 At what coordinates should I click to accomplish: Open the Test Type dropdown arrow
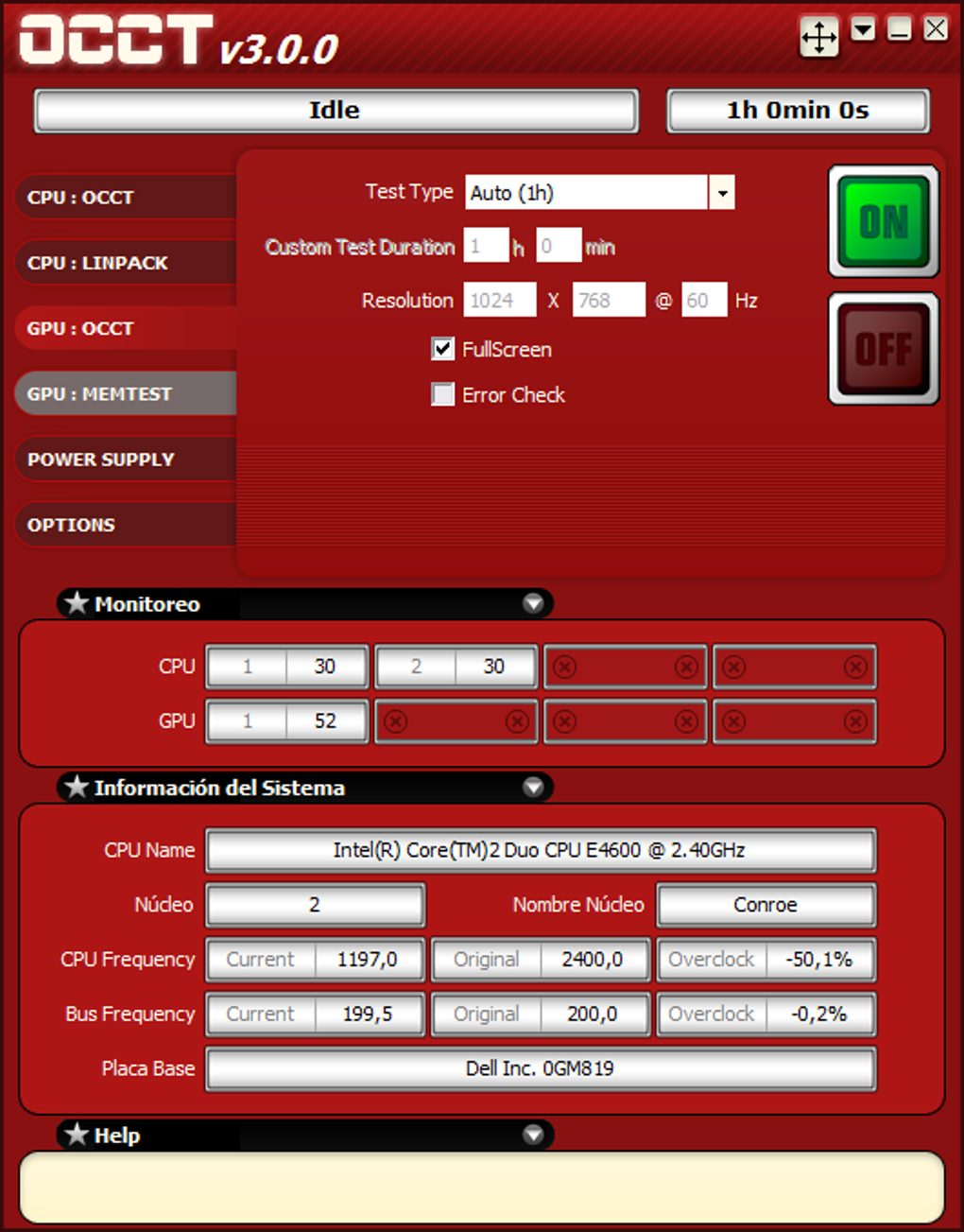point(722,193)
